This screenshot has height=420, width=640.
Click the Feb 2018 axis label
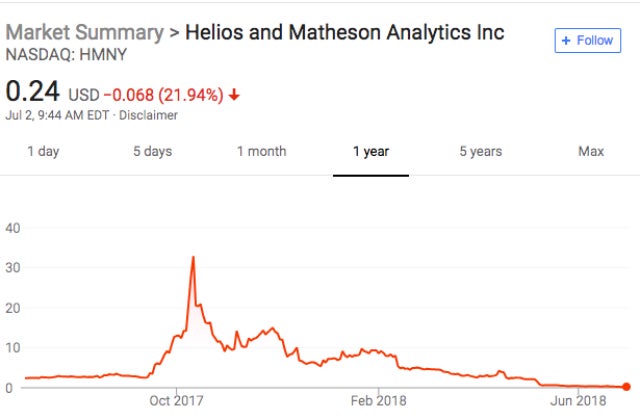[x=379, y=403]
